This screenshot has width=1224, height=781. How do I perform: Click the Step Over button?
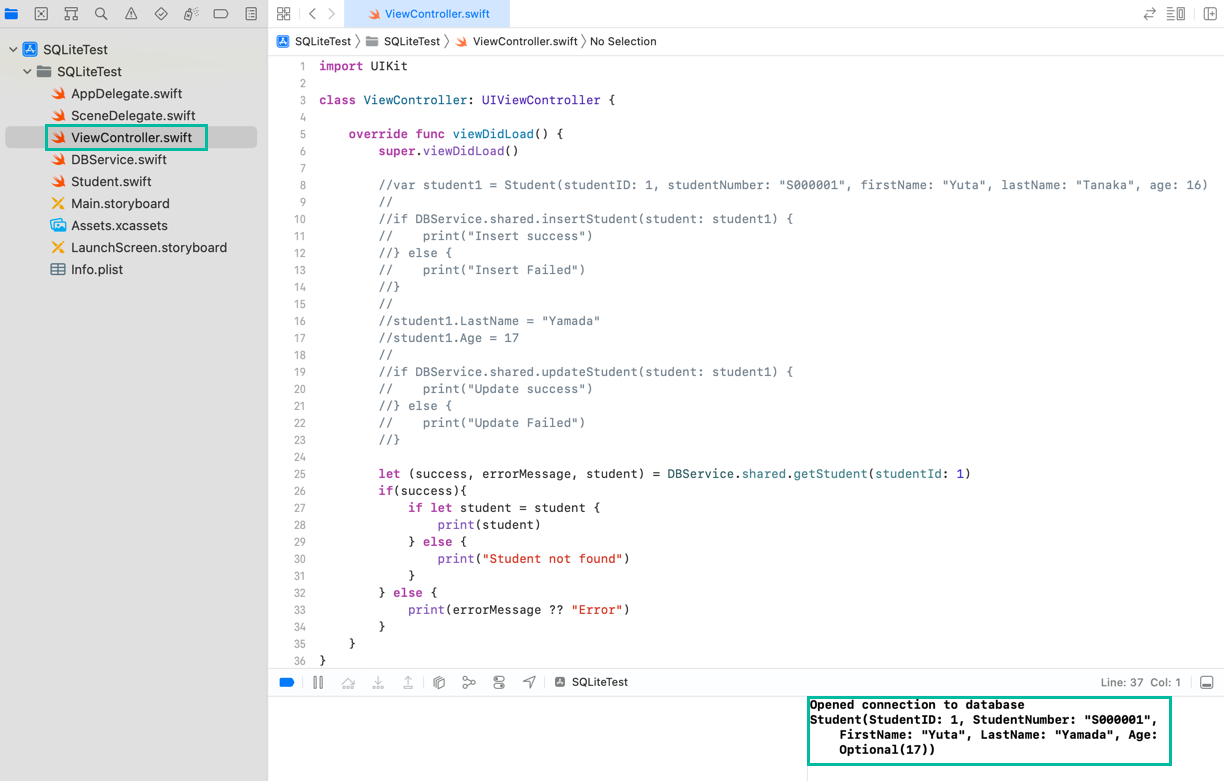pos(348,682)
